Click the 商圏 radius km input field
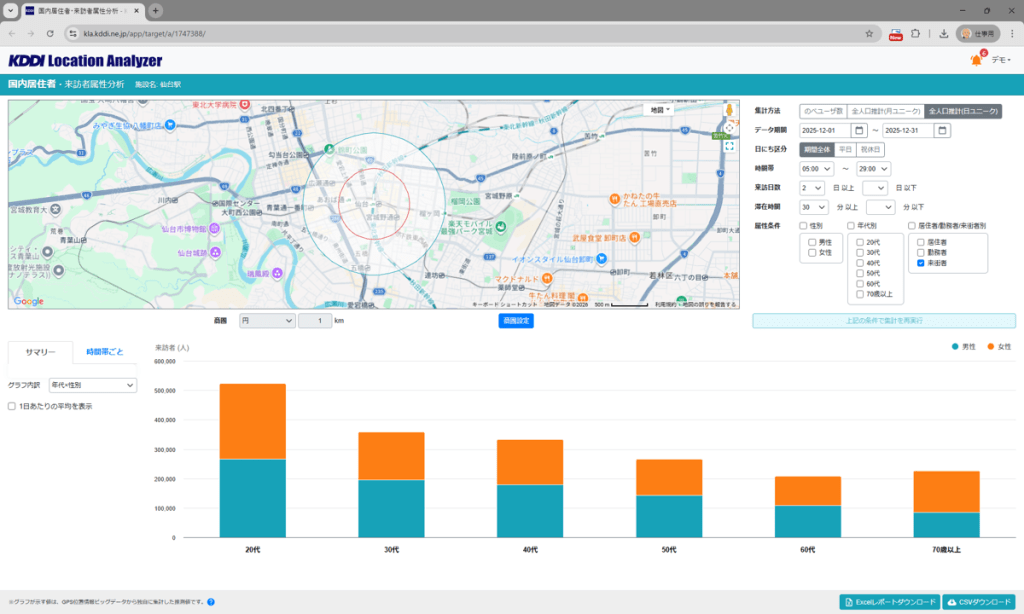Image resolution: width=1024 pixels, height=614 pixels. click(x=315, y=321)
